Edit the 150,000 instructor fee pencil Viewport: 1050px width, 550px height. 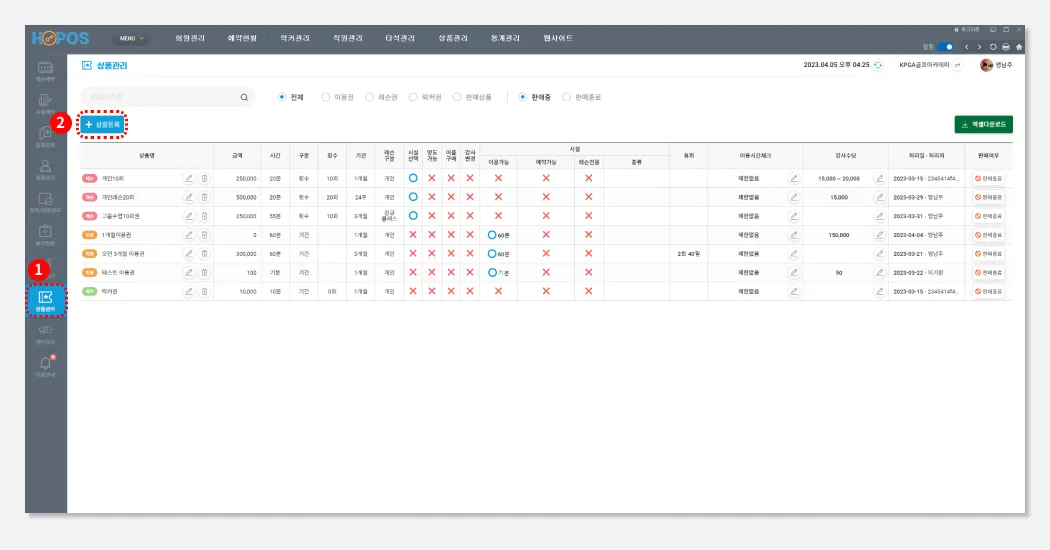[x=879, y=235]
